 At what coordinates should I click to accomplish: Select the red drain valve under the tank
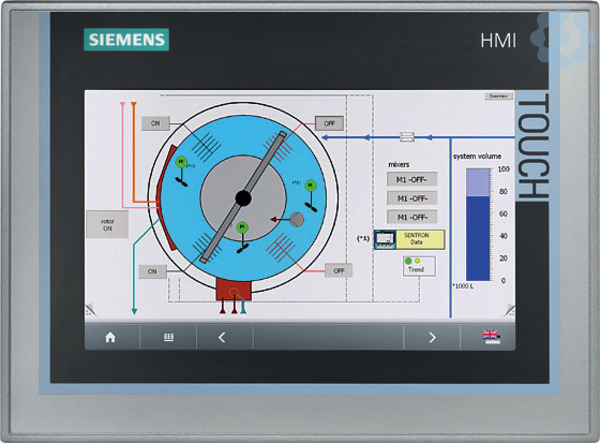click(232, 290)
